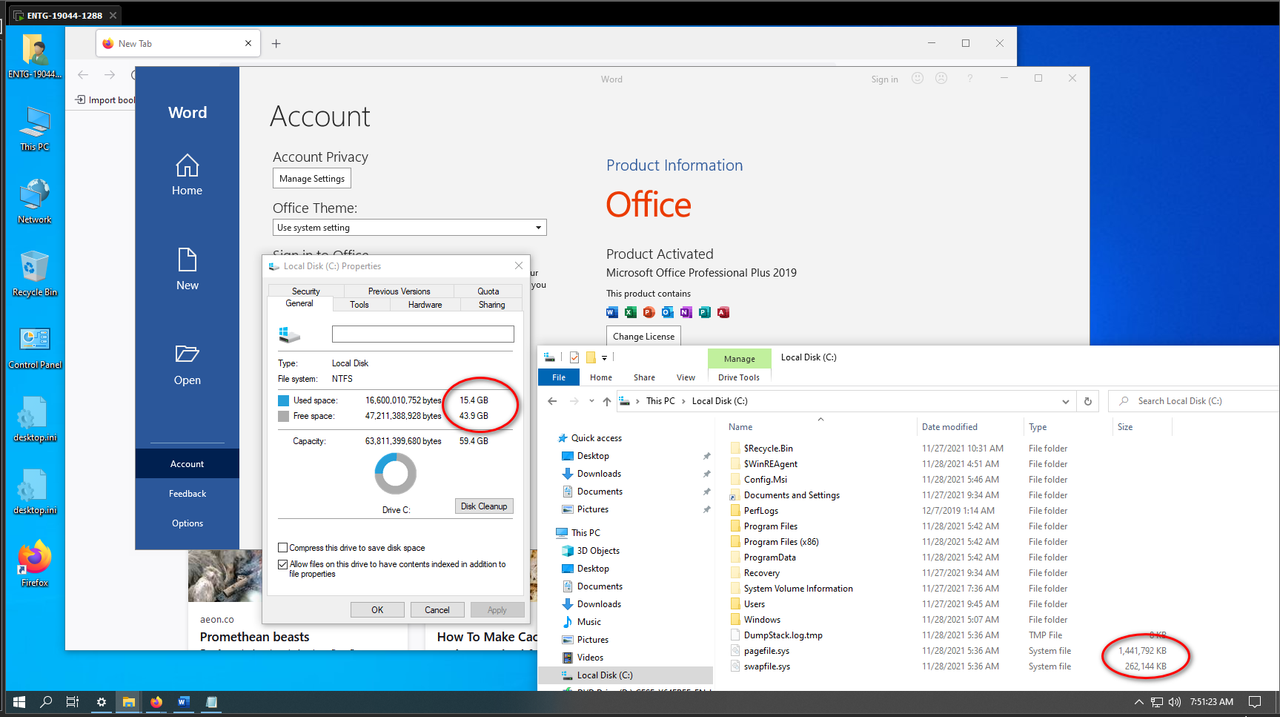Switch to the Sharing tab
Screen dimensions: 1280x717
pos(492,304)
